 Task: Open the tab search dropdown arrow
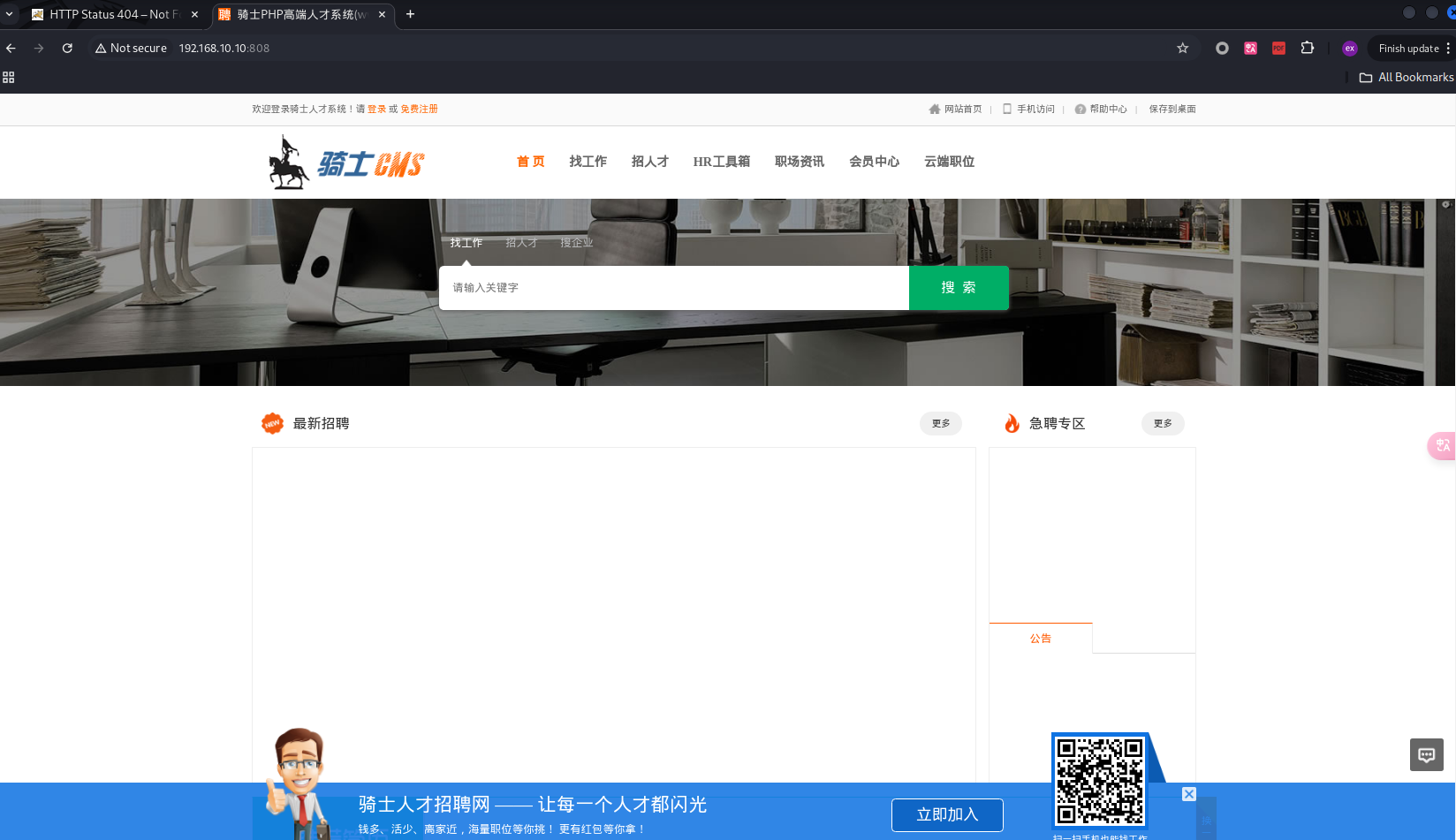tap(10, 14)
